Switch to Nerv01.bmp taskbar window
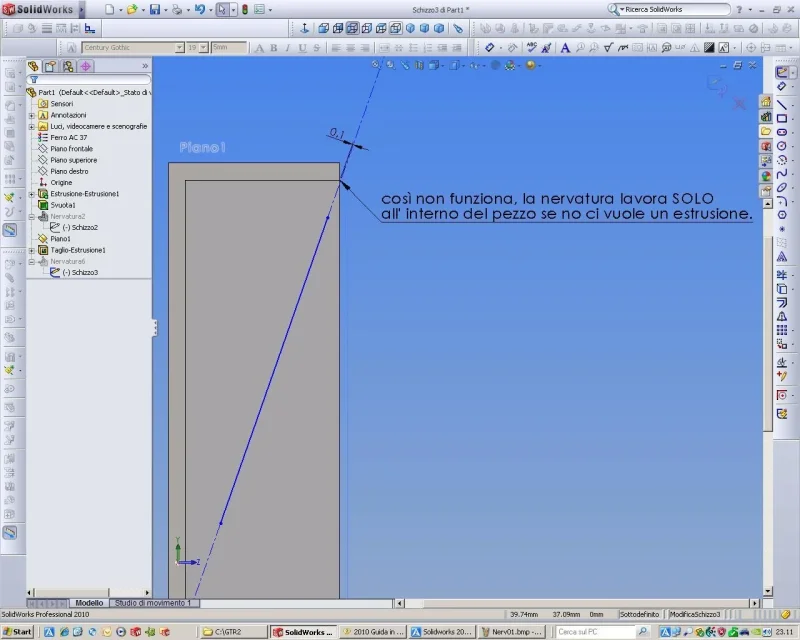The height and width of the screenshot is (640, 800). 512,632
